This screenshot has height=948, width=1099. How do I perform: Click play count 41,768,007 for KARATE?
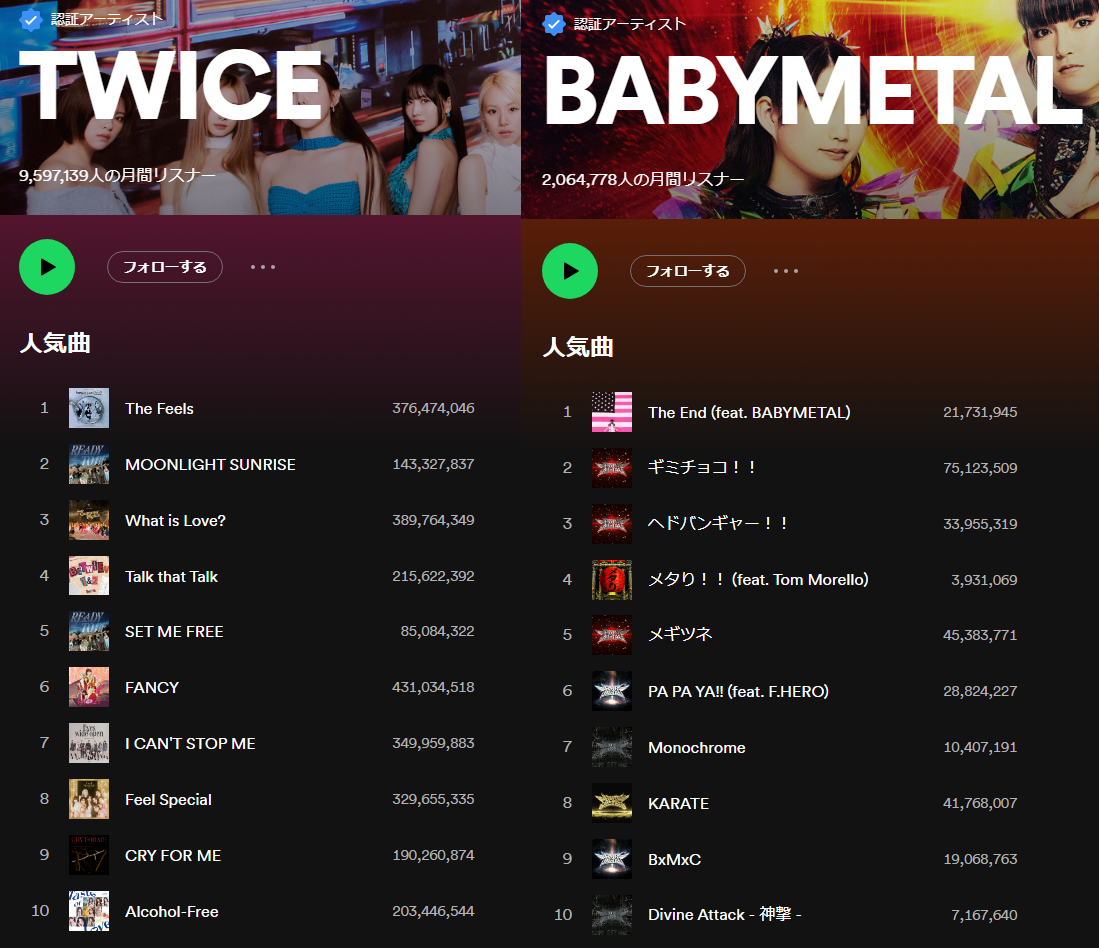coord(980,803)
